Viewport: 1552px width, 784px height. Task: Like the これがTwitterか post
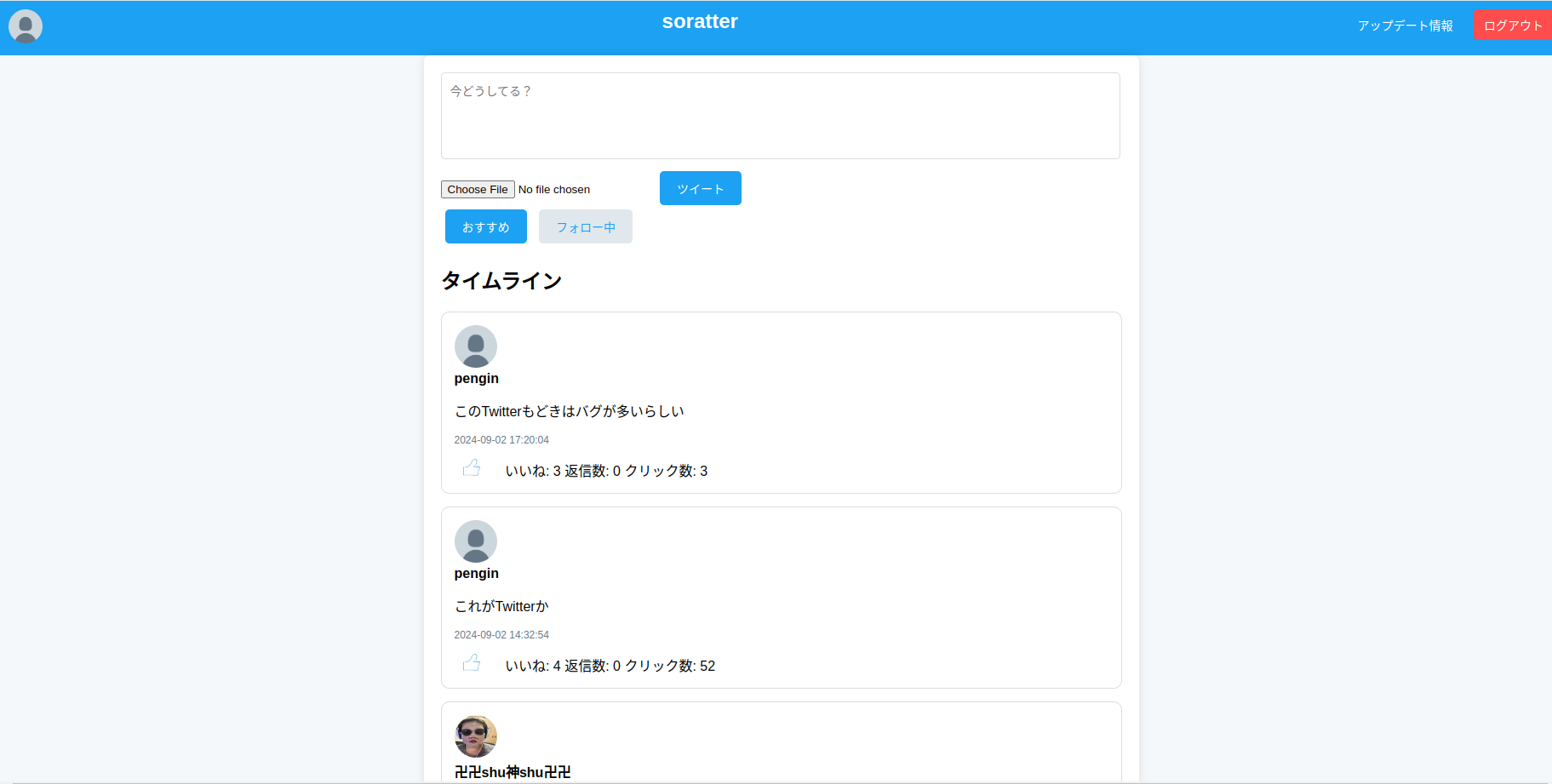coord(472,663)
